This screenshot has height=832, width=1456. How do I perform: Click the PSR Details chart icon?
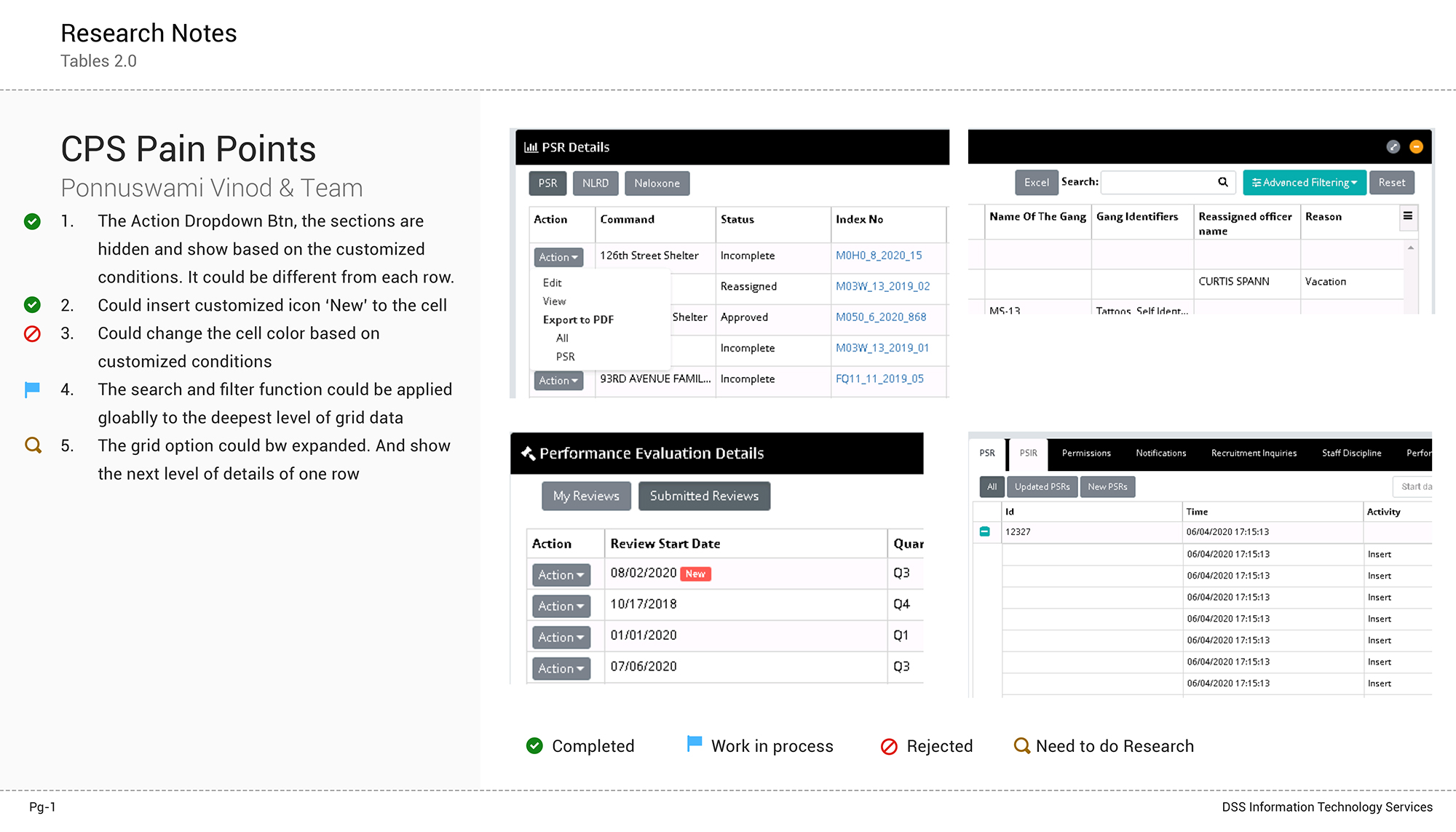(x=531, y=147)
